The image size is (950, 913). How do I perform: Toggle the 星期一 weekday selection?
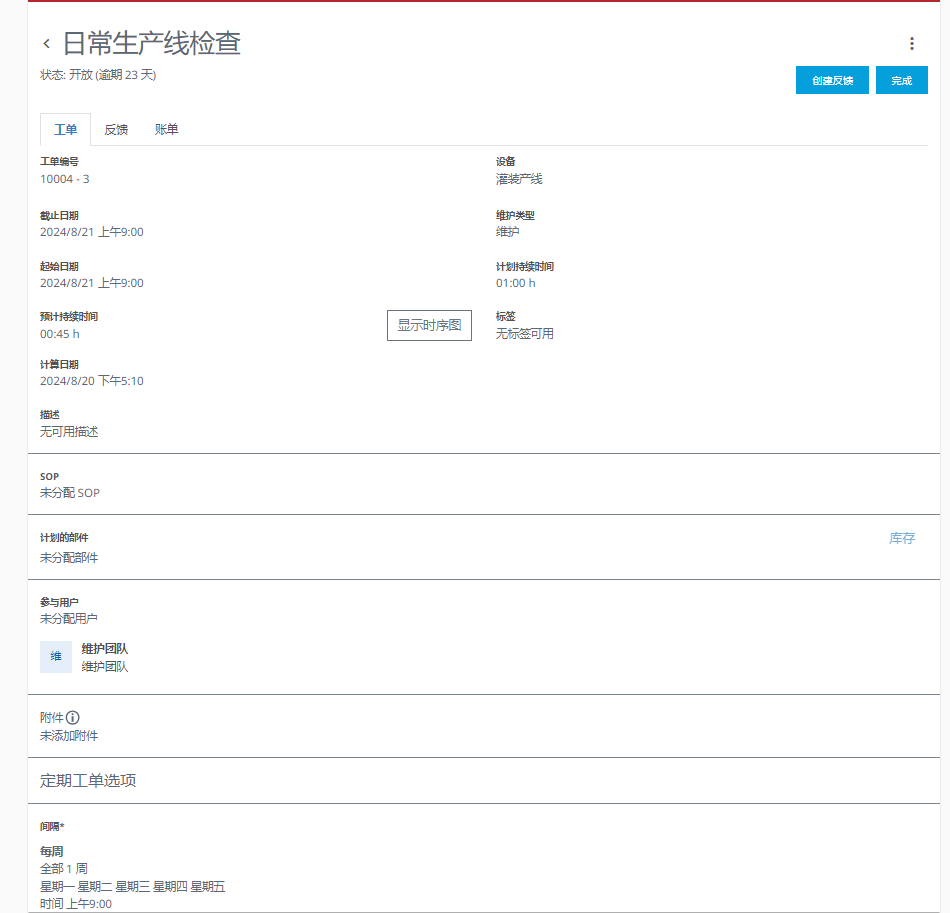pos(58,886)
